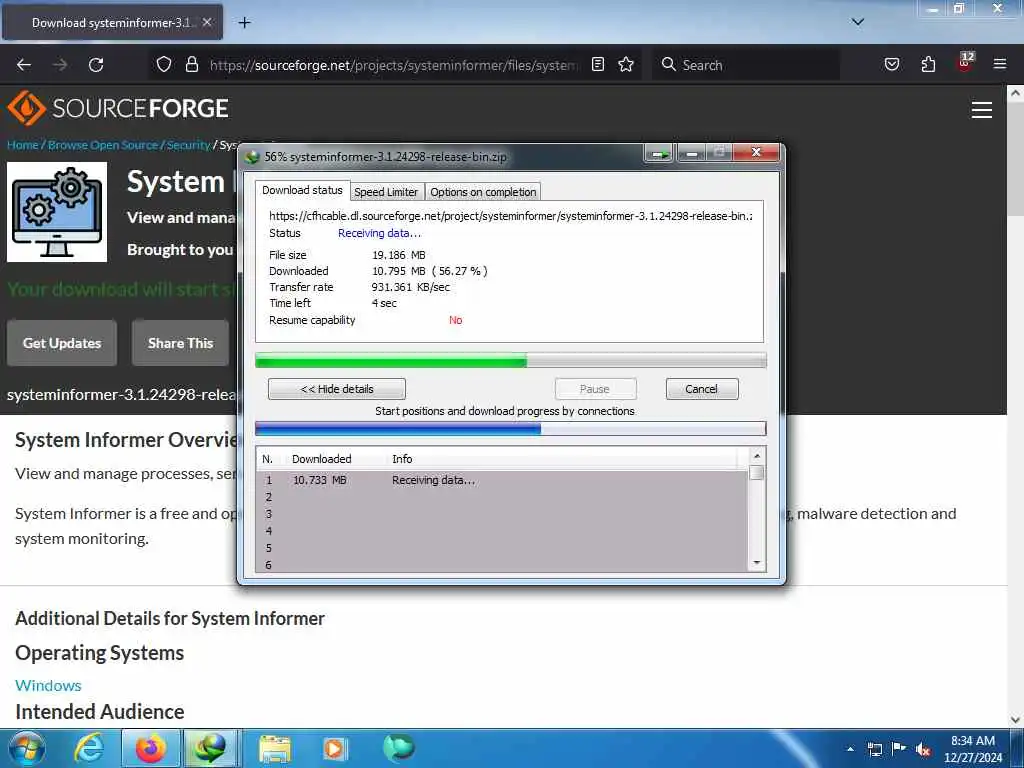Image resolution: width=1024 pixels, height=768 pixels.
Task: Click the download dialog title globe icon
Action: point(252,157)
